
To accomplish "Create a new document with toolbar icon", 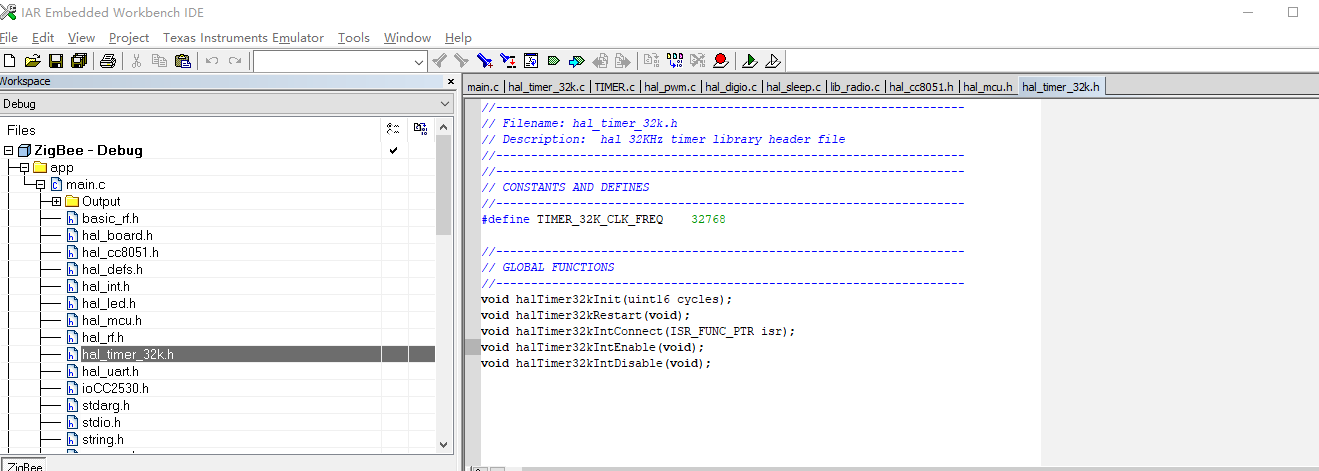I will 10,61.
